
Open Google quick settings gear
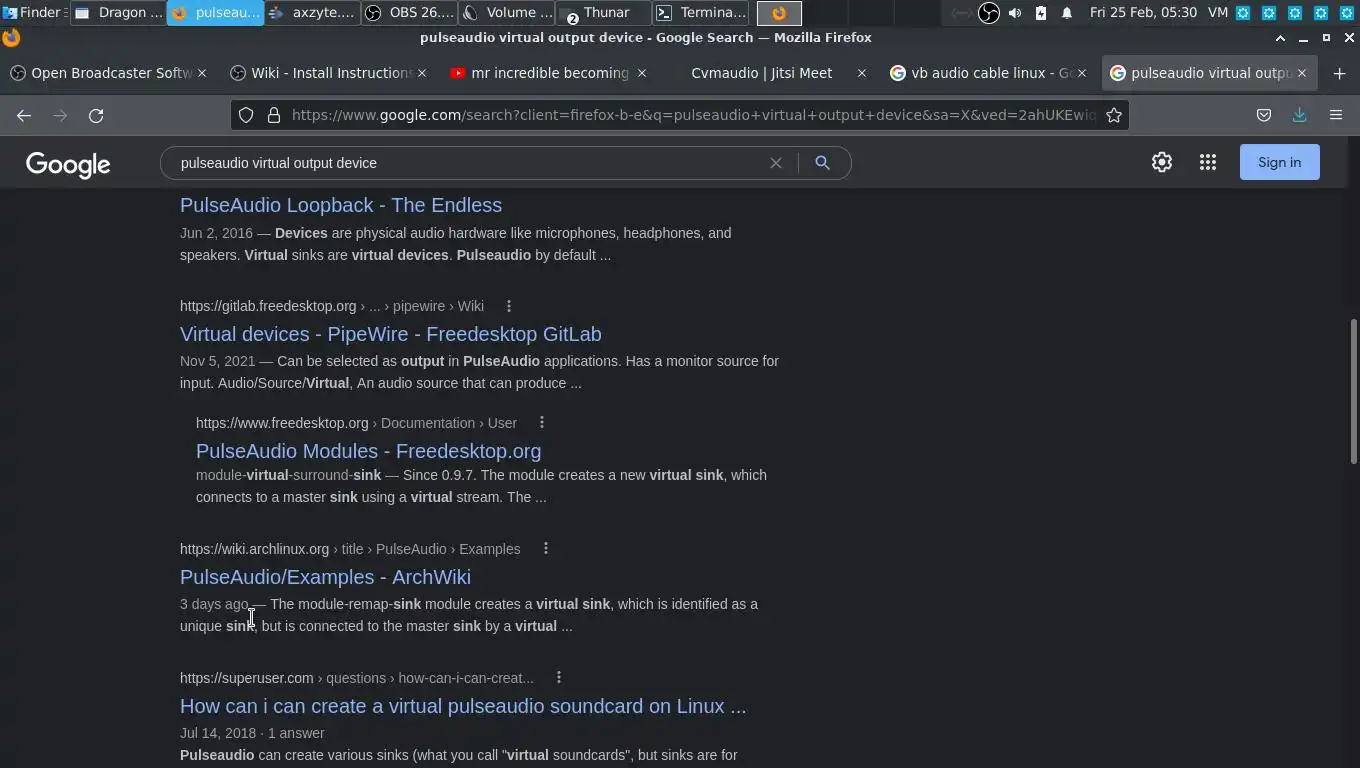pyautogui.click(x=1162, y=162)
